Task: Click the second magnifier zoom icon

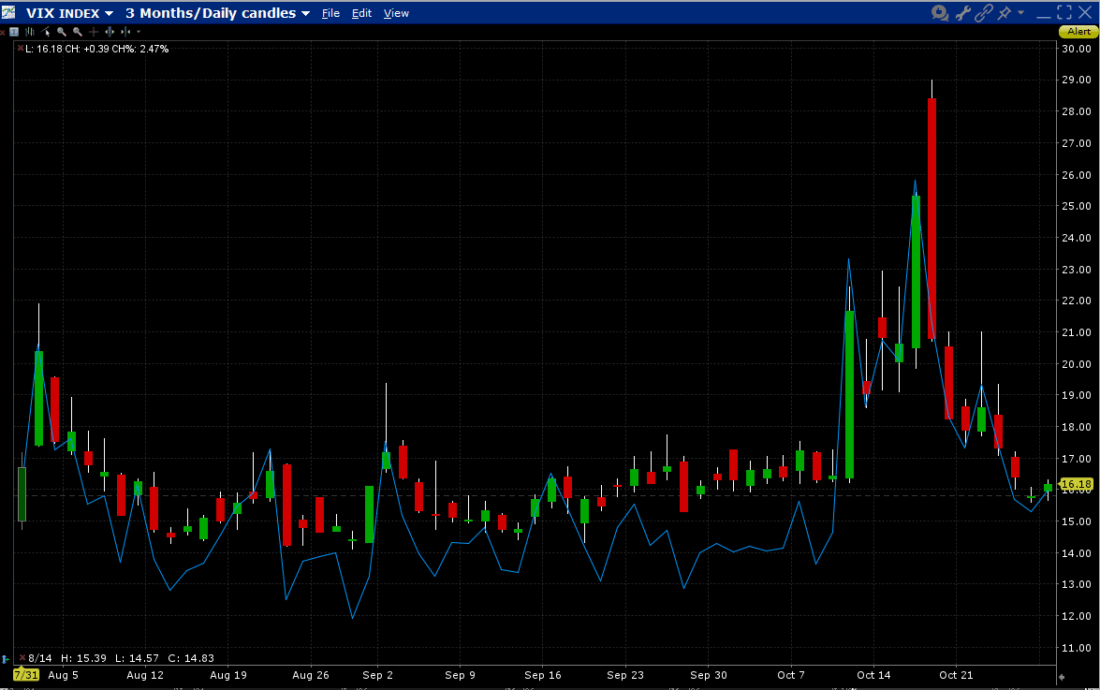Action: [77, 32]
